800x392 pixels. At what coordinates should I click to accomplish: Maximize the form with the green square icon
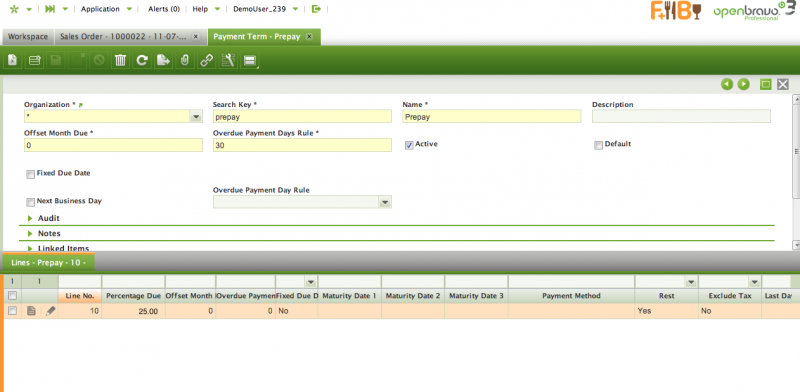(x=766, y=84)
